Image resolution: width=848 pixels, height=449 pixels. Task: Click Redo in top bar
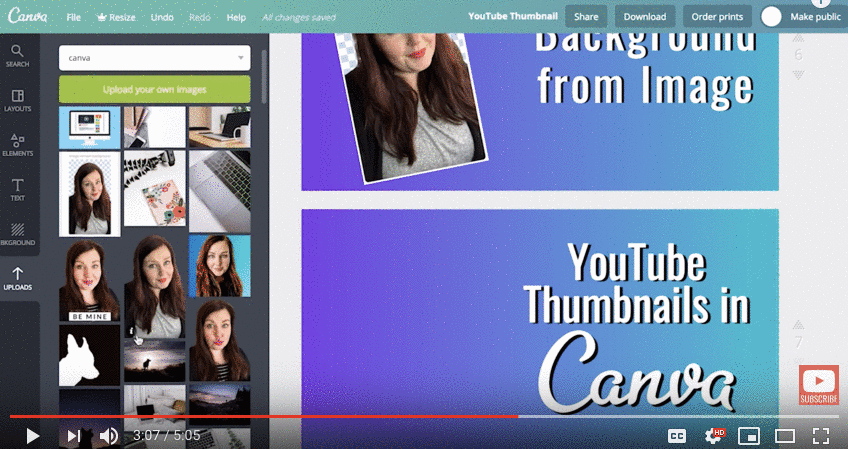pyautogui.click(x=200, y=17)
